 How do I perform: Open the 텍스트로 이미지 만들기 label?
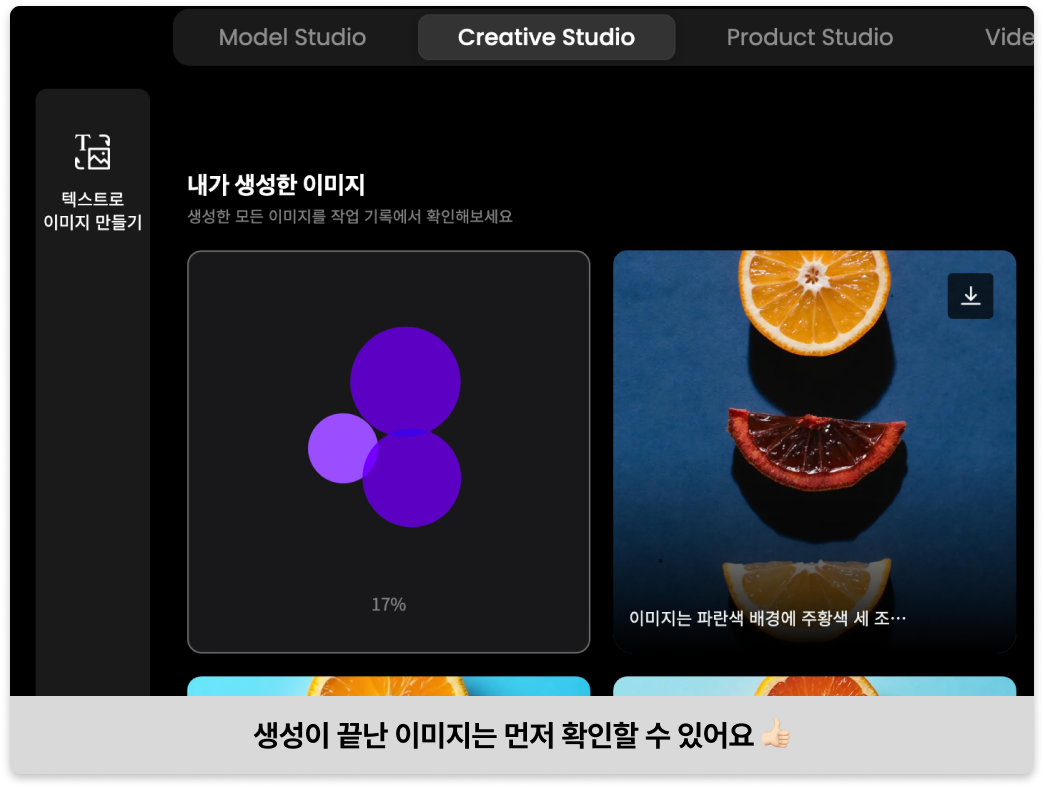point(93,210)
